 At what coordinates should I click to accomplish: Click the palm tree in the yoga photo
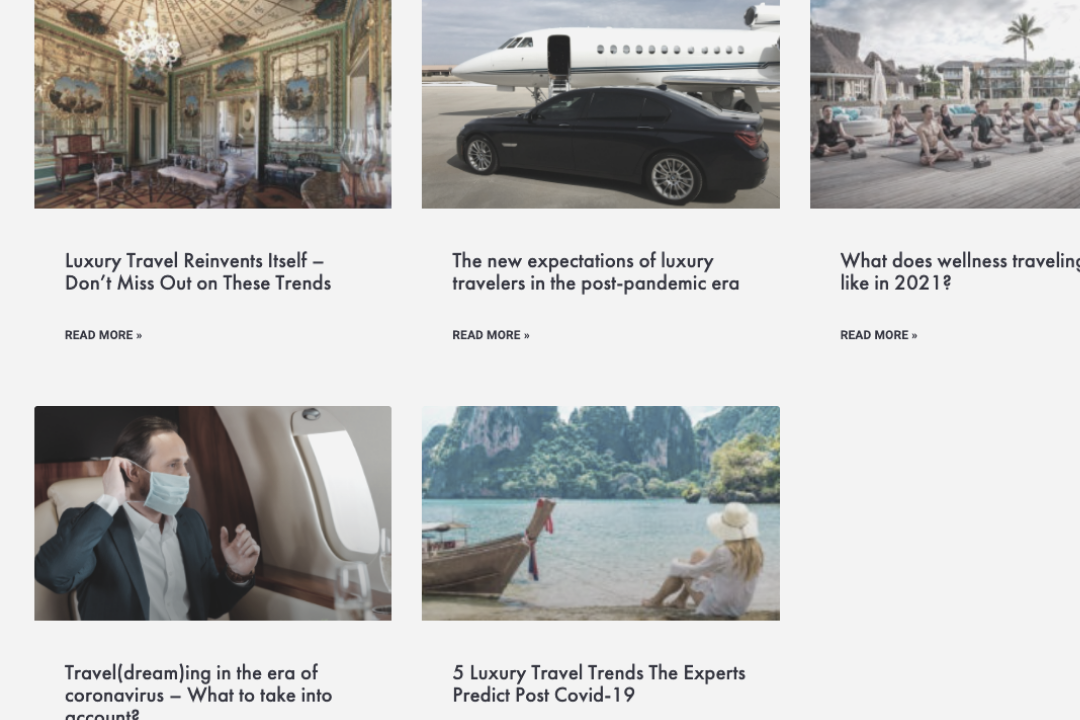(x=1024, y=36)
